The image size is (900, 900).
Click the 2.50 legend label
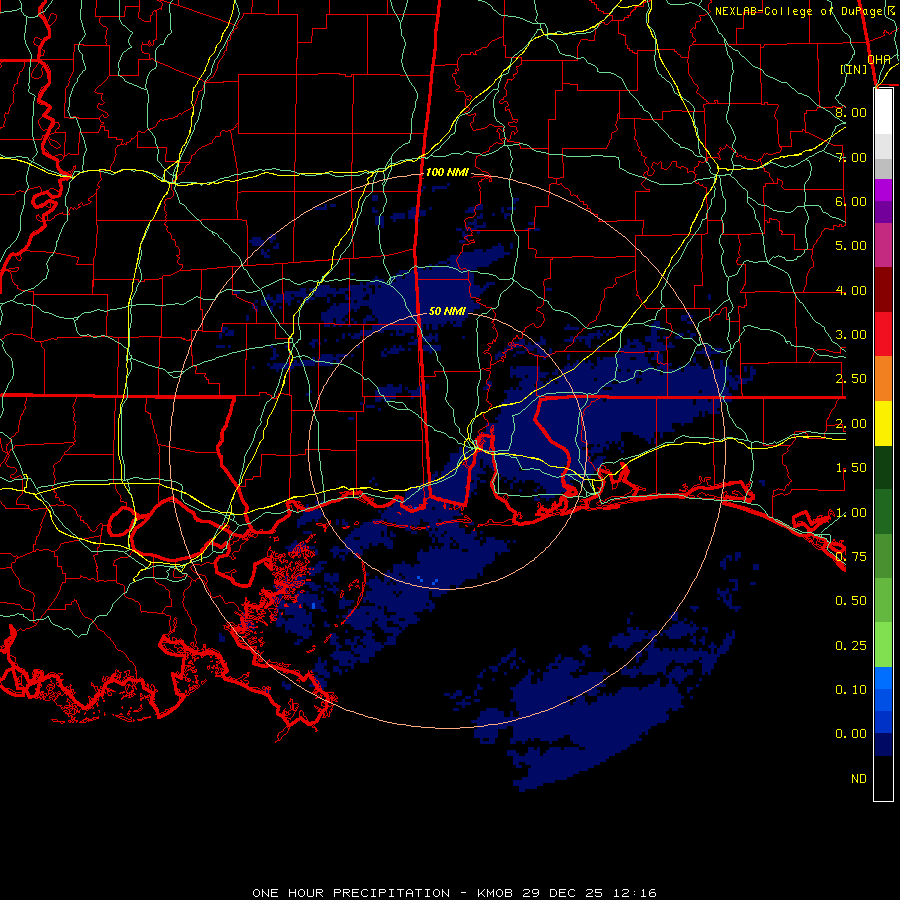coord(851,379)
